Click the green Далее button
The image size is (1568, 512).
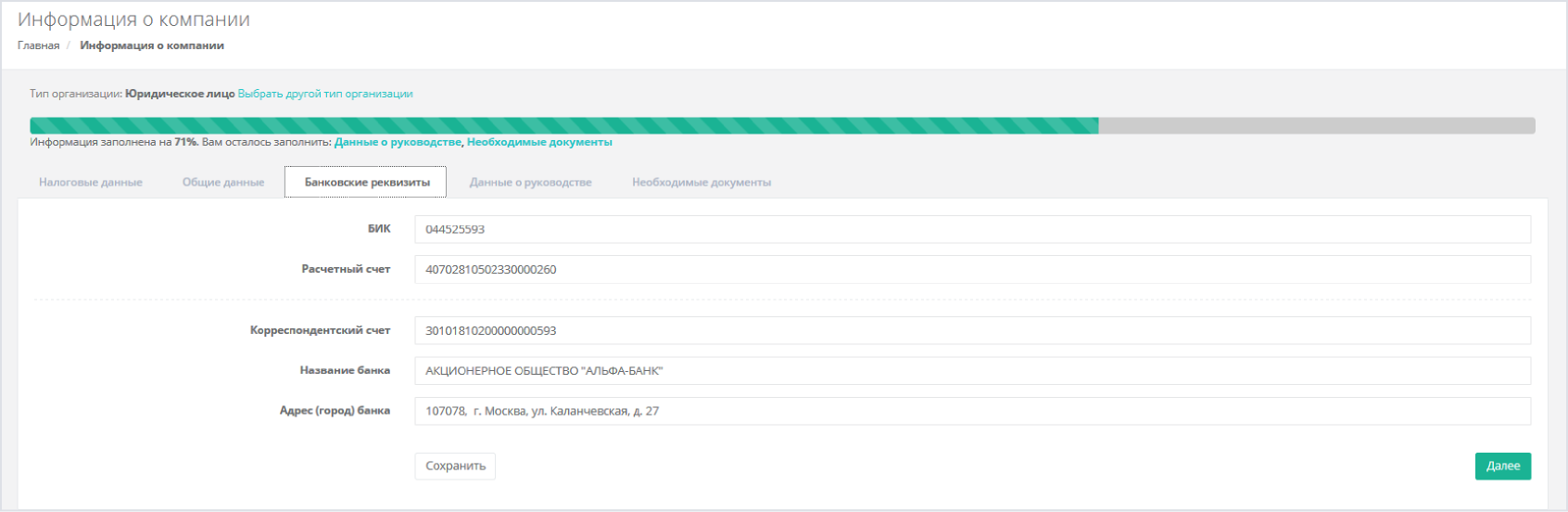point(1502,466)
